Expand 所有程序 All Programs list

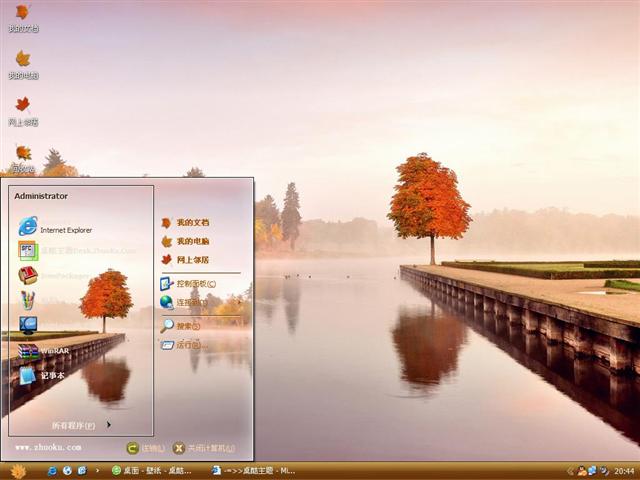click(x=81, y=425)
